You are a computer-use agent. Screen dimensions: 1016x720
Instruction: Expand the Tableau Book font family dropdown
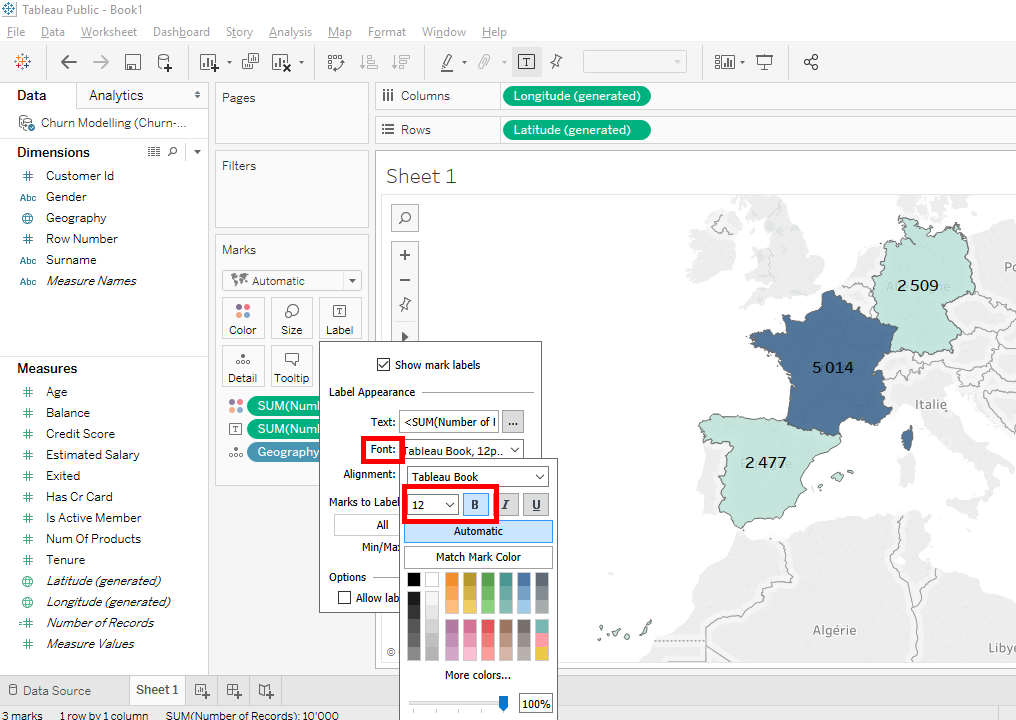(478, 477)
